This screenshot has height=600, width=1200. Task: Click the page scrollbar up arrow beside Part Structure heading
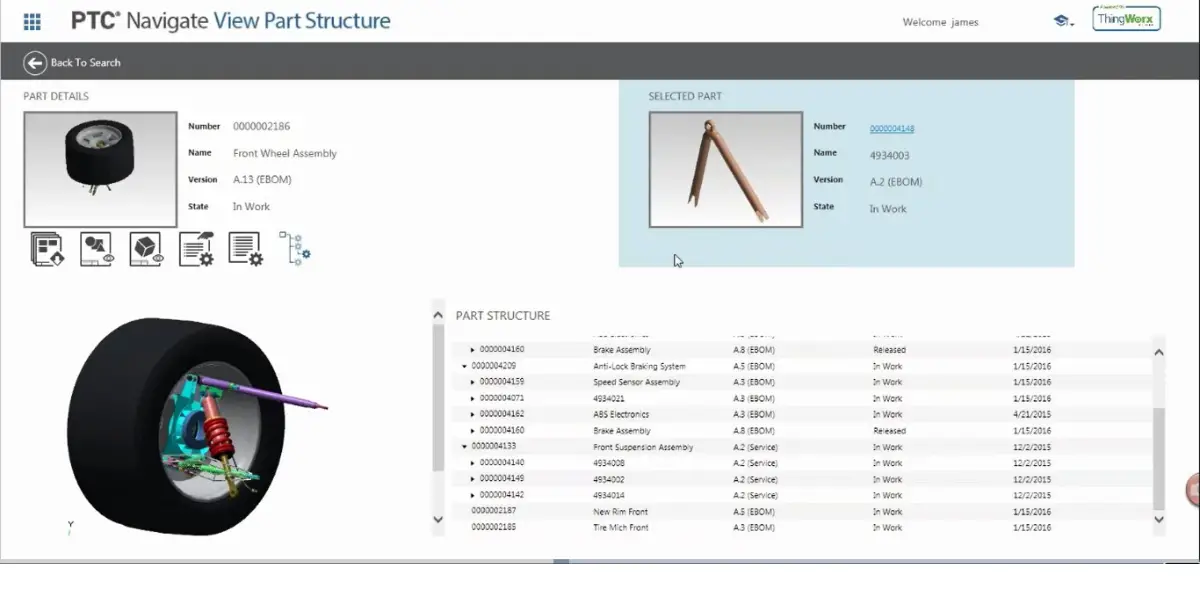tap(438, 315)
